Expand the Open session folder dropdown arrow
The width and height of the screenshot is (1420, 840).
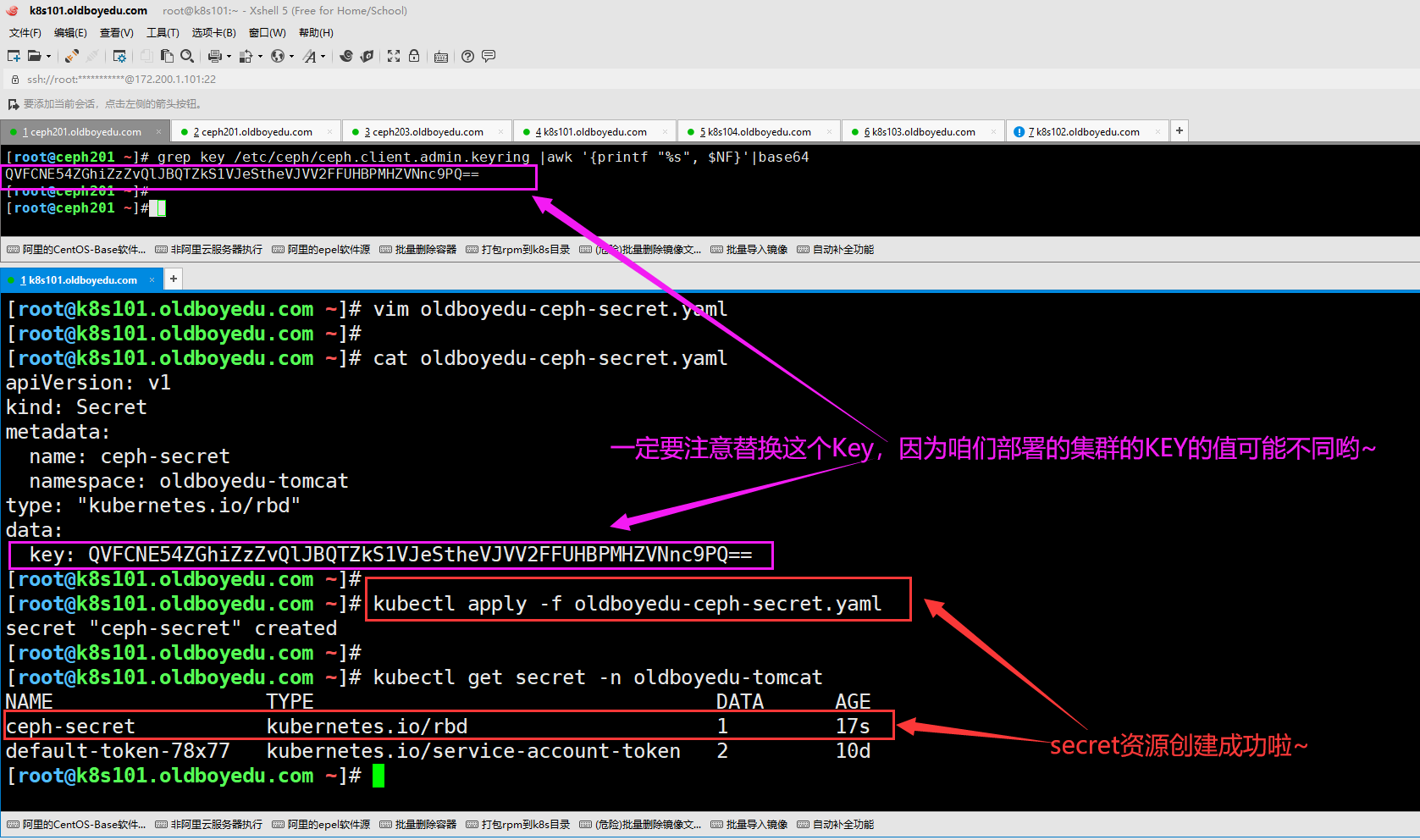[47, 56]
